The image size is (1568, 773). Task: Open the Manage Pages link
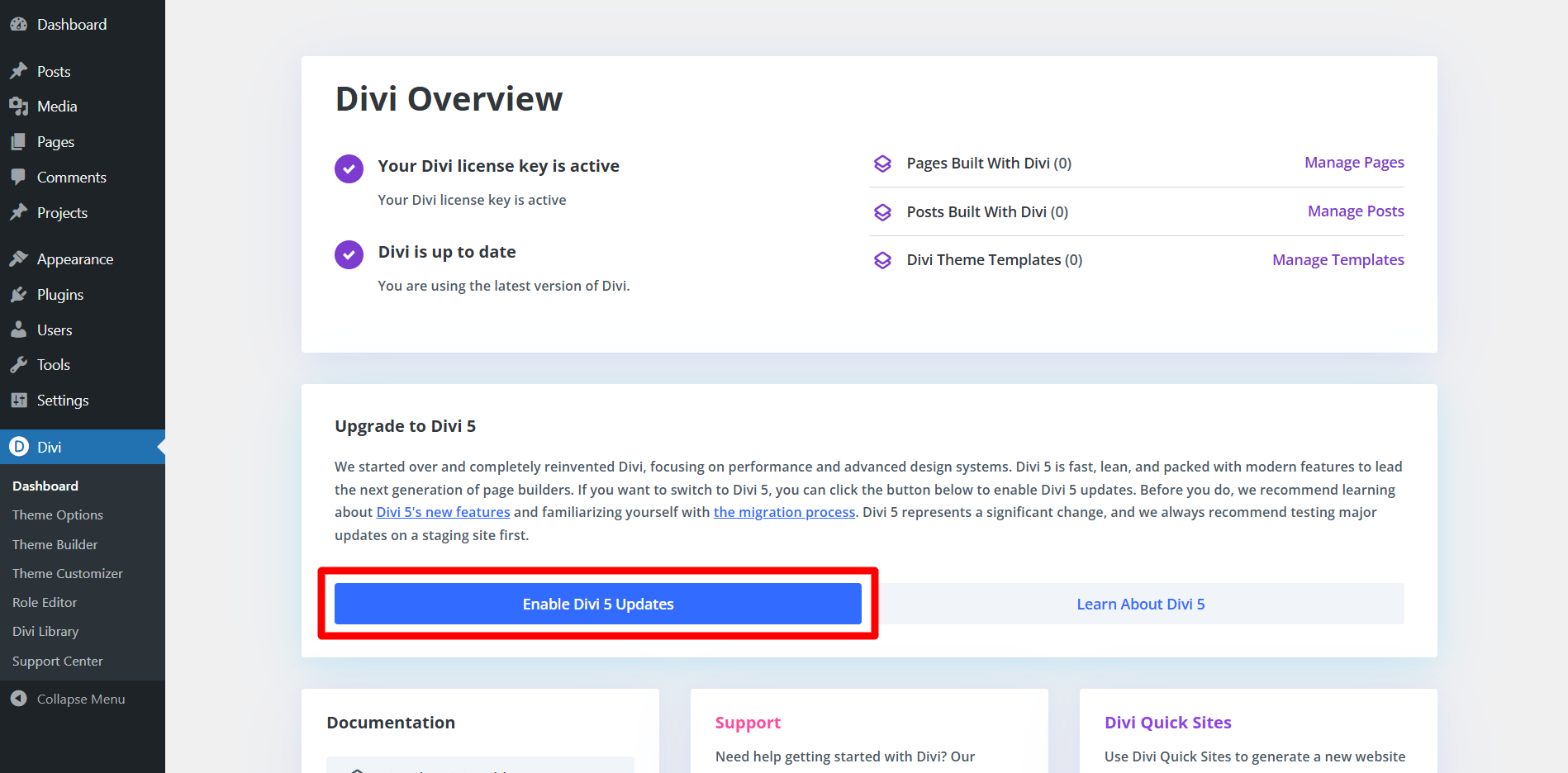pos(1354,163)
